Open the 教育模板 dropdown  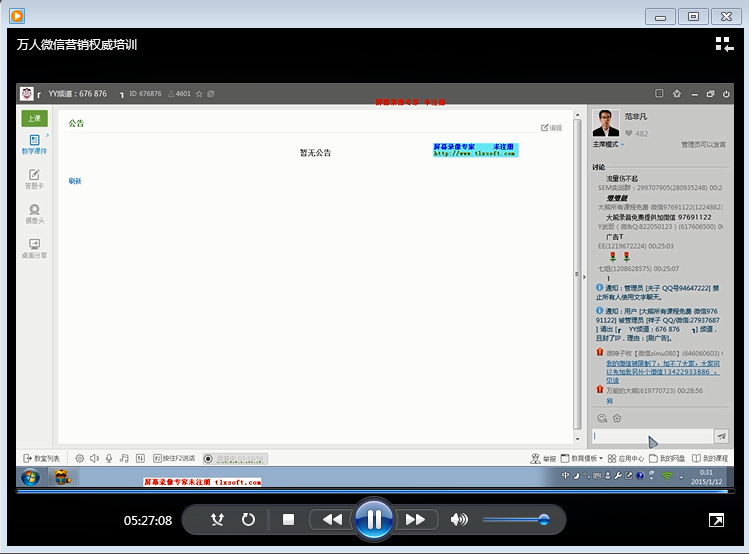(586, 458)
